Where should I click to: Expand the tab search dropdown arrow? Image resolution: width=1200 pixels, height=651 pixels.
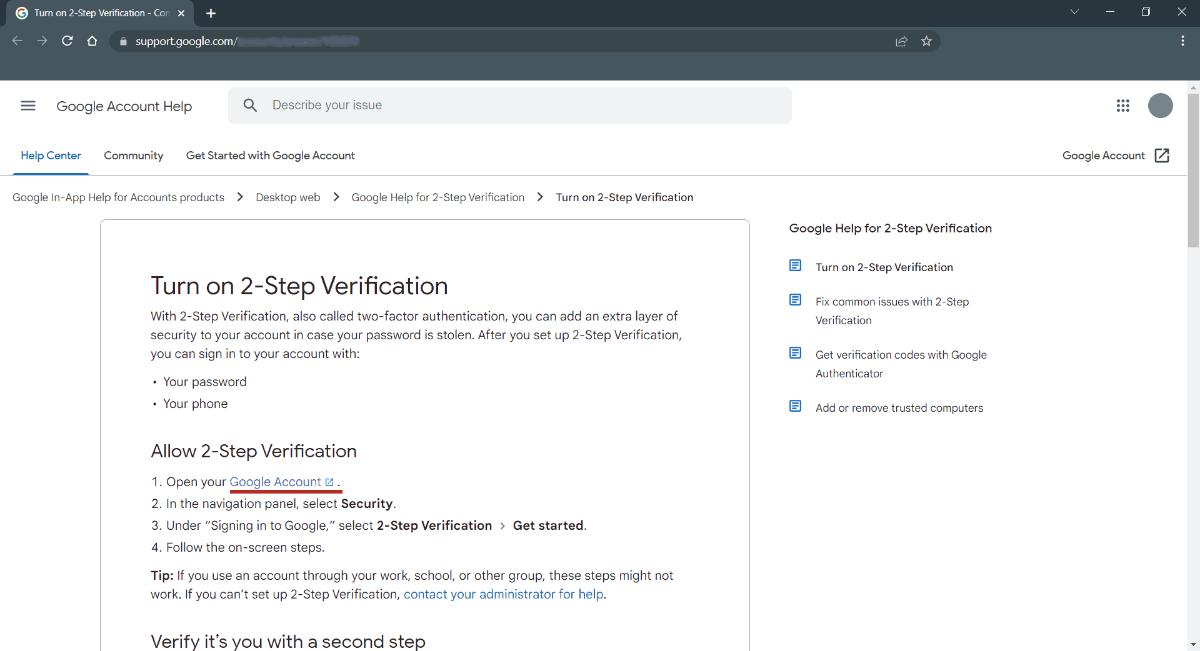click(1074, 12)
